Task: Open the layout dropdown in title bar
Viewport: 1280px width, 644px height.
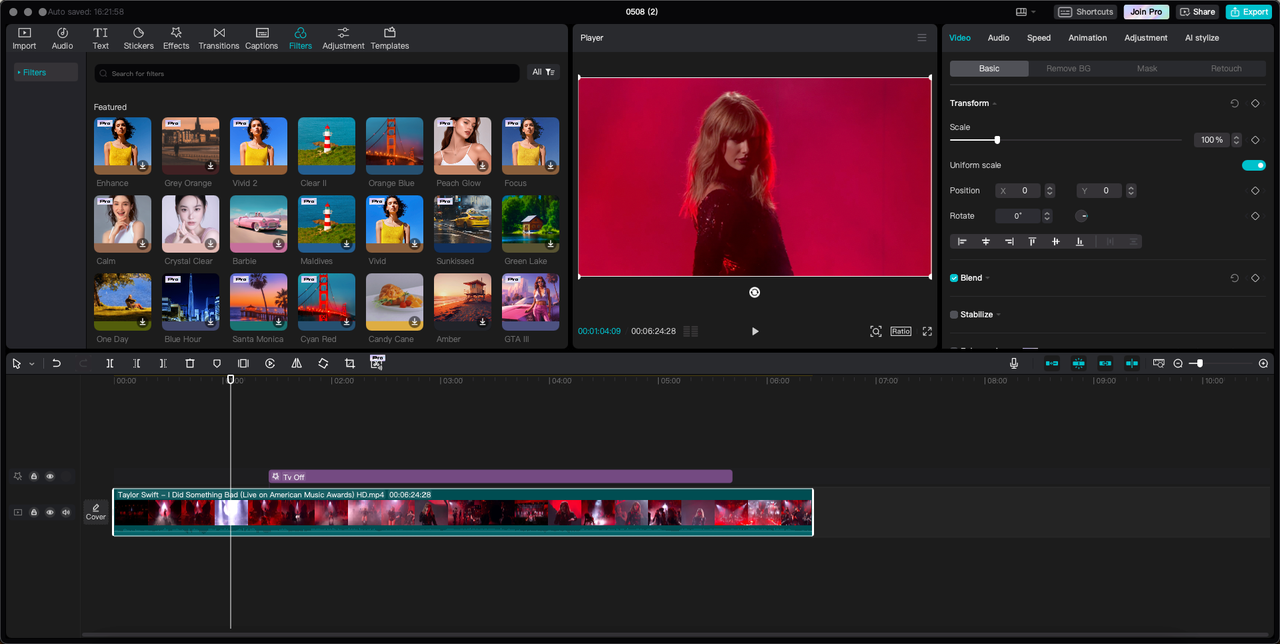Action: pos(1026,12)
